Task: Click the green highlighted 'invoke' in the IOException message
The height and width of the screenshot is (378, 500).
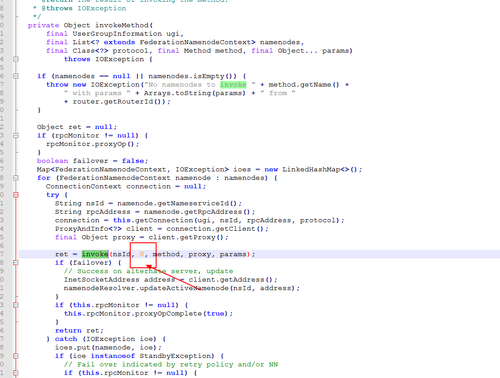Action: point(233,85)
